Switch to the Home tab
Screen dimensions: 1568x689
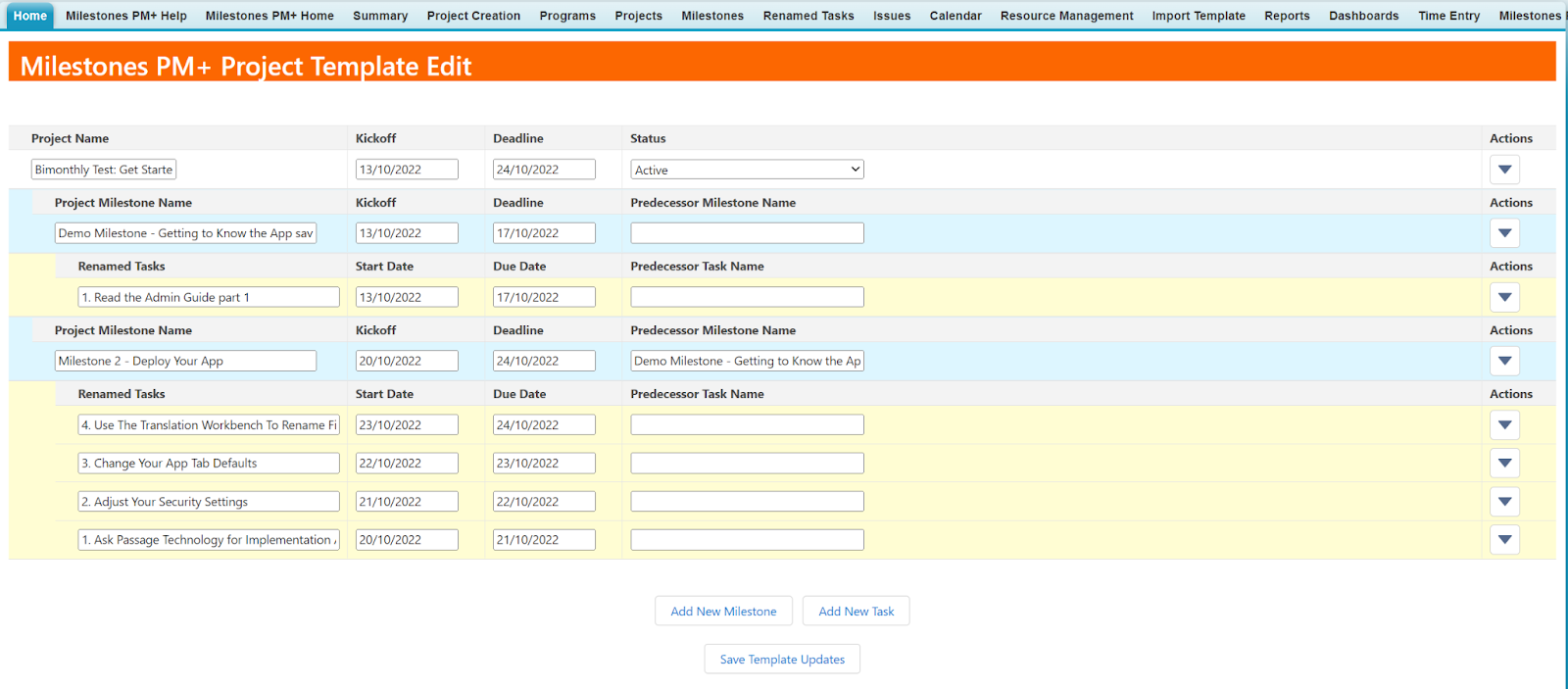[29, 16]
